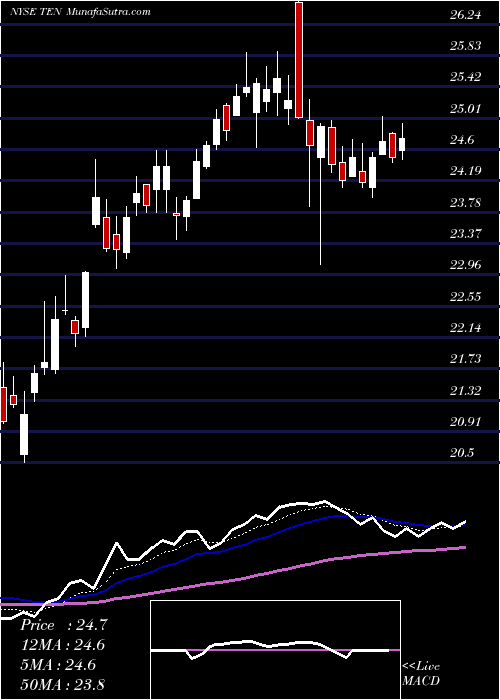Viewport: 500px width, 700px height.
Task: Click the pink 50MA line end
Action: [464, 547]
